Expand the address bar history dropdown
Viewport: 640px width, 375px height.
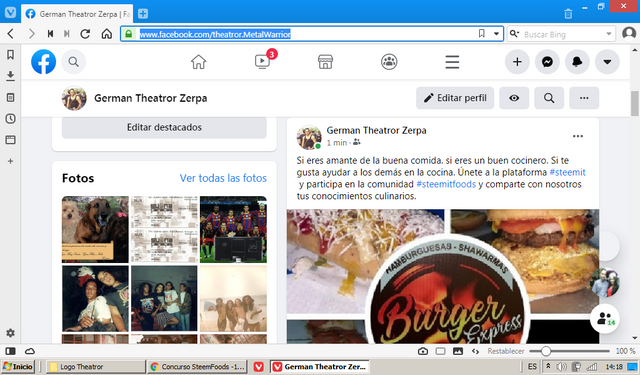(x=496, y=34)
